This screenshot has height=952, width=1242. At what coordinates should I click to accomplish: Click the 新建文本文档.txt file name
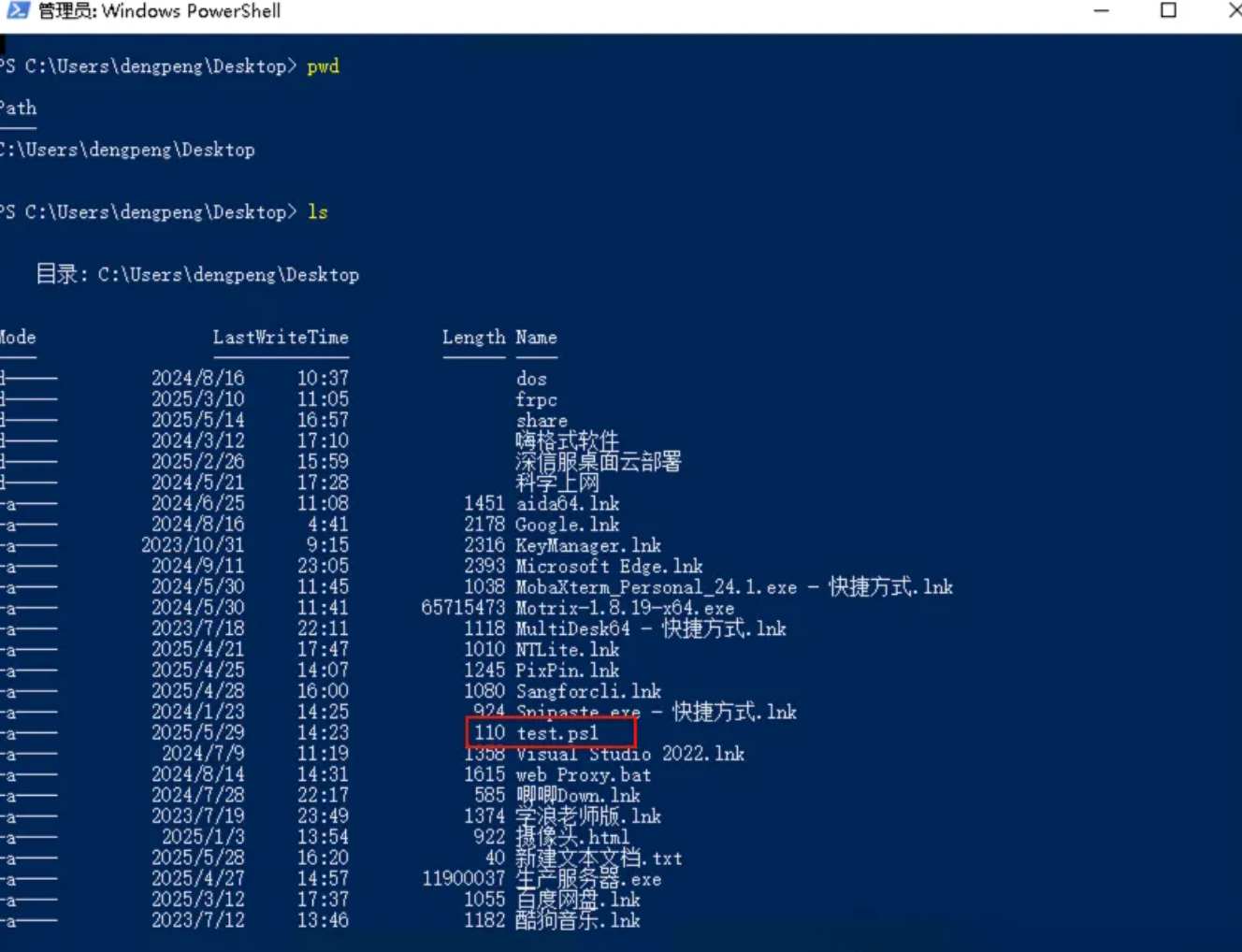pos(599,858)
